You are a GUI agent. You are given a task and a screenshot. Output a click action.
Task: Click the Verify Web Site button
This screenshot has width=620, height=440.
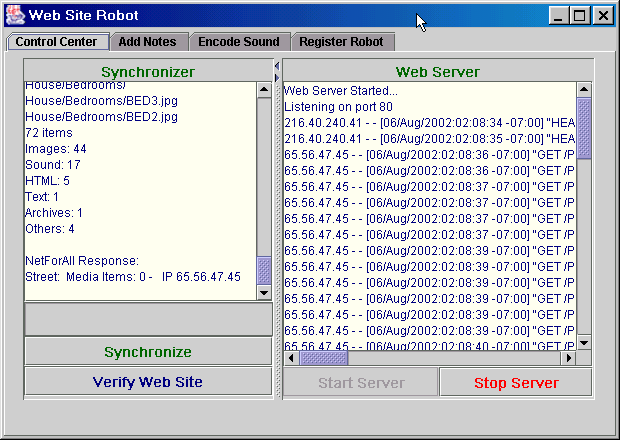click(148, 381)
